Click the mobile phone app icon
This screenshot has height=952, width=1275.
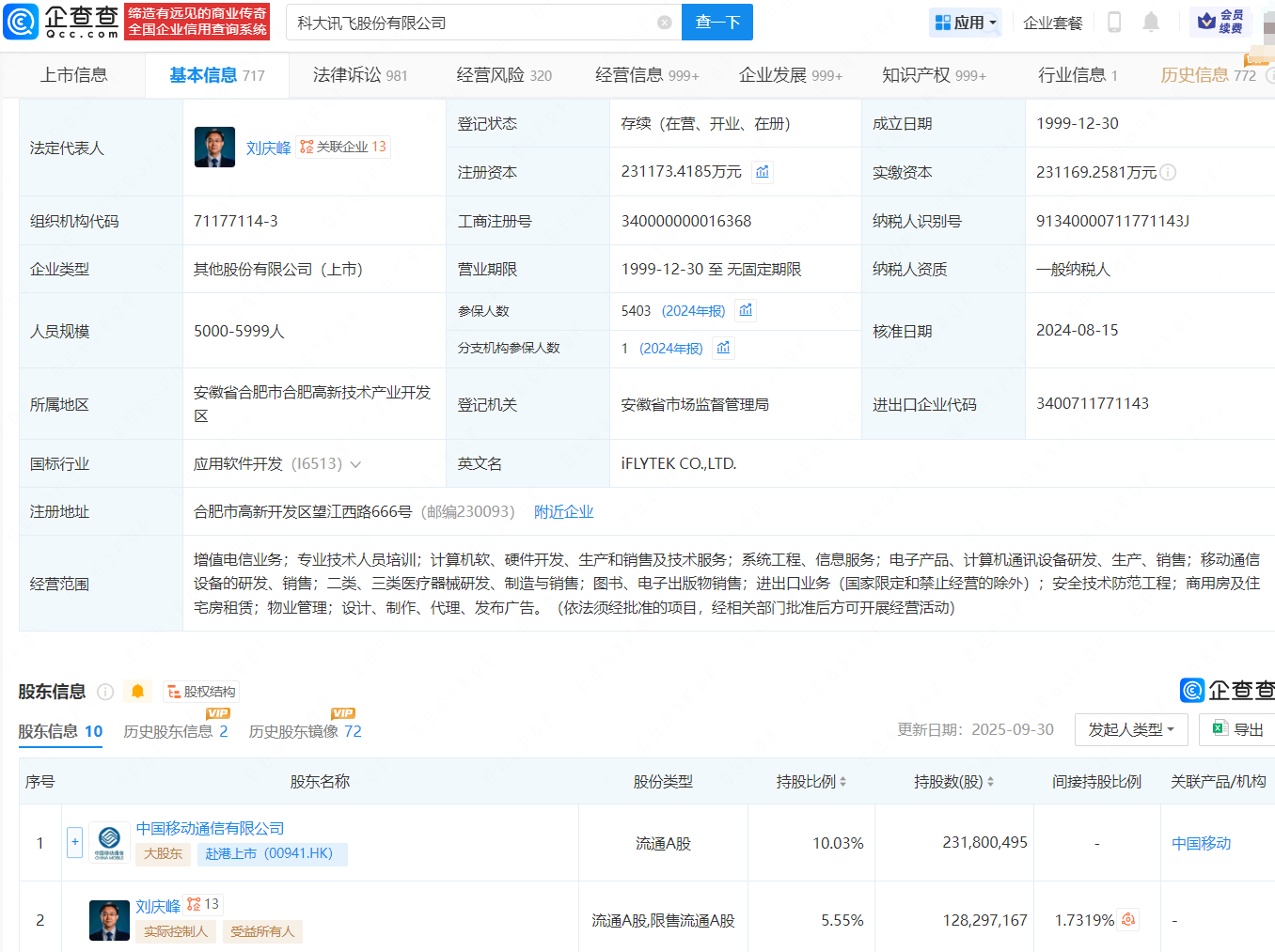1114,23
